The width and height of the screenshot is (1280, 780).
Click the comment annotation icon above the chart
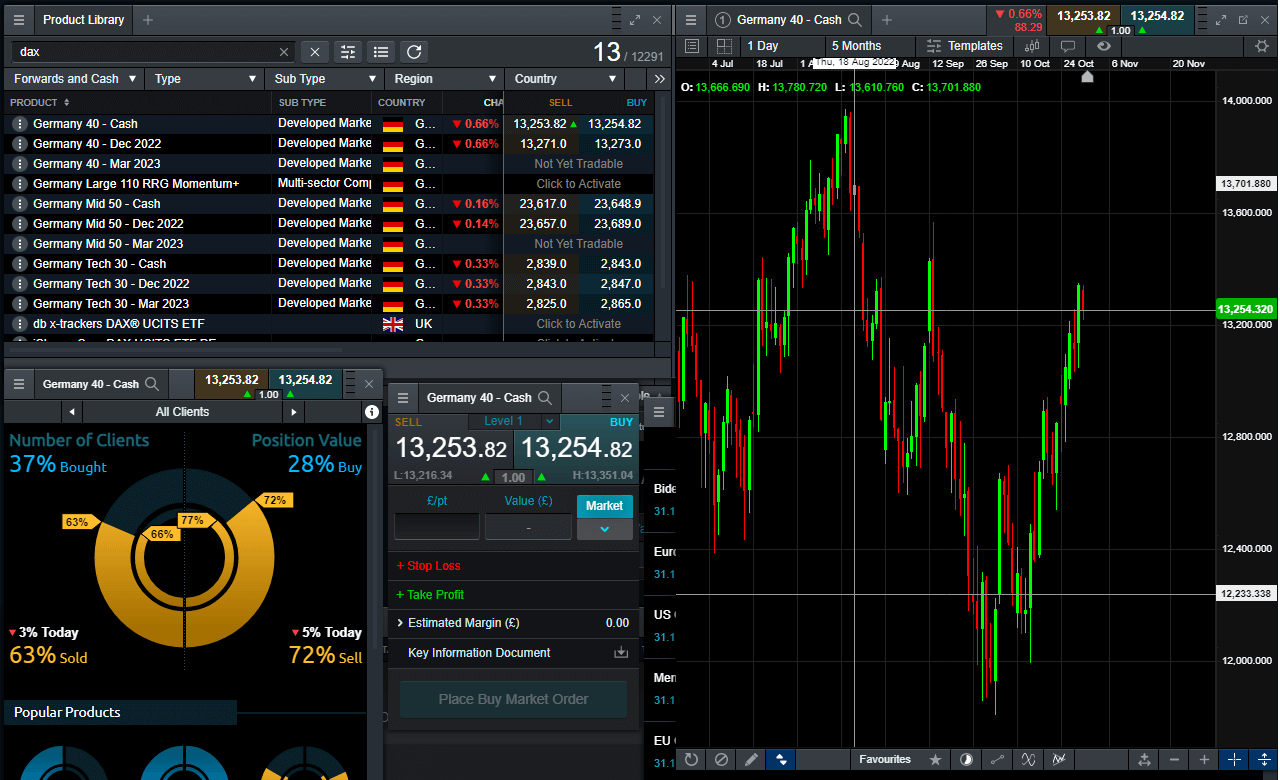tap(1067, 47)
